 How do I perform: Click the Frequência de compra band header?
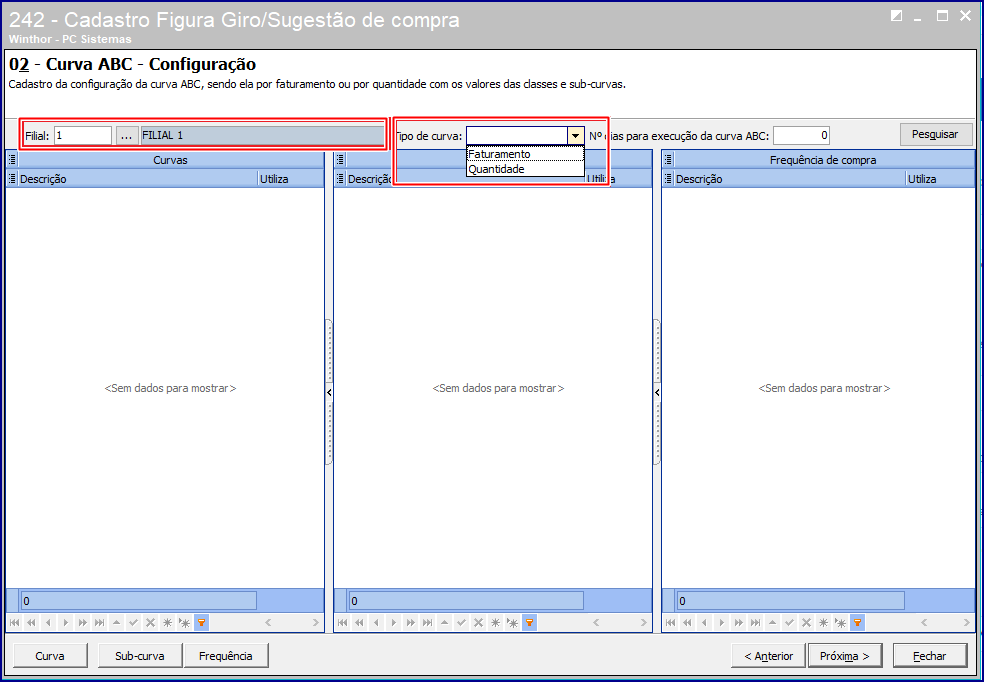(824, 160)
